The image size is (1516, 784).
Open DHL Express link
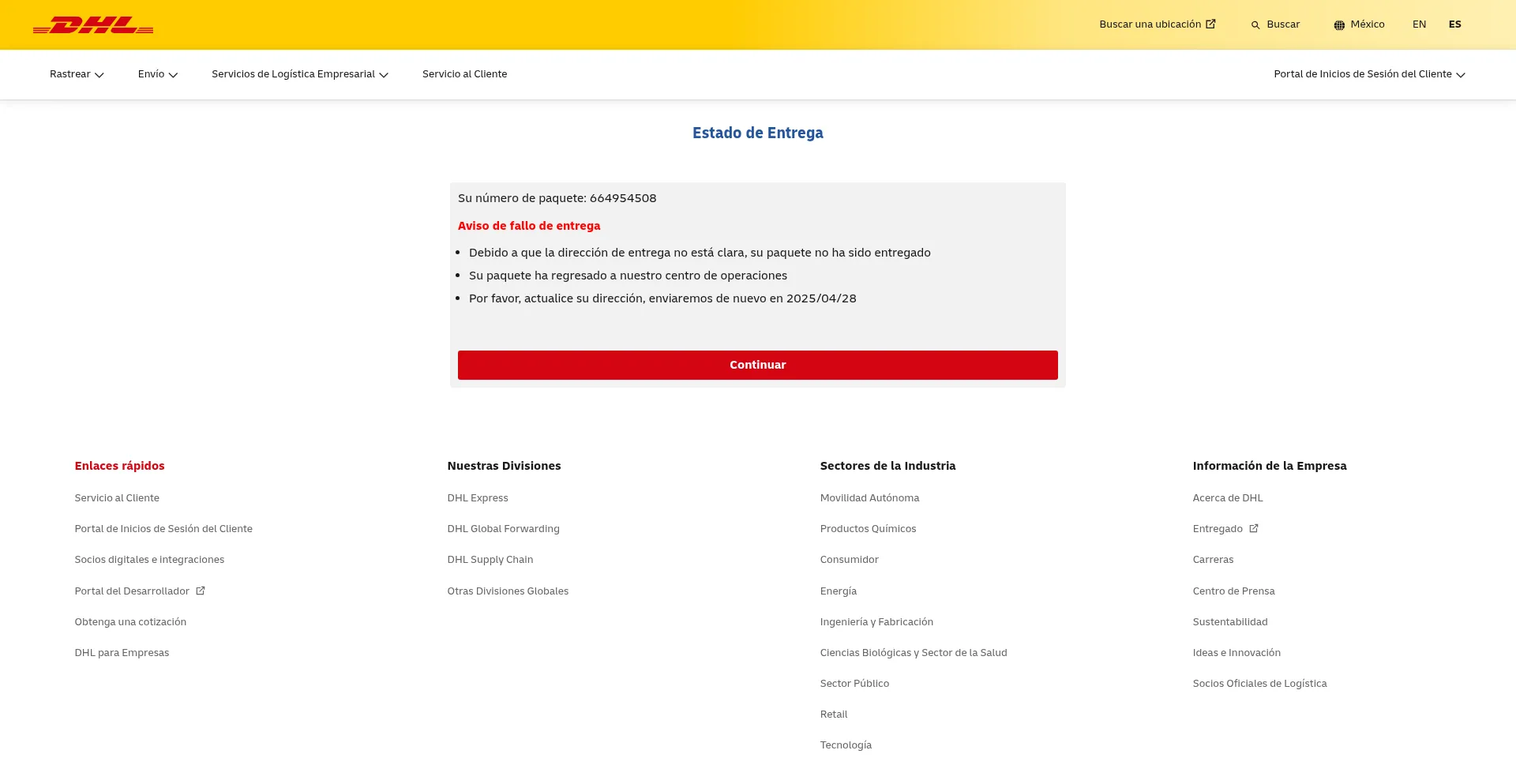pyautogui.click(x=478, y=497)
